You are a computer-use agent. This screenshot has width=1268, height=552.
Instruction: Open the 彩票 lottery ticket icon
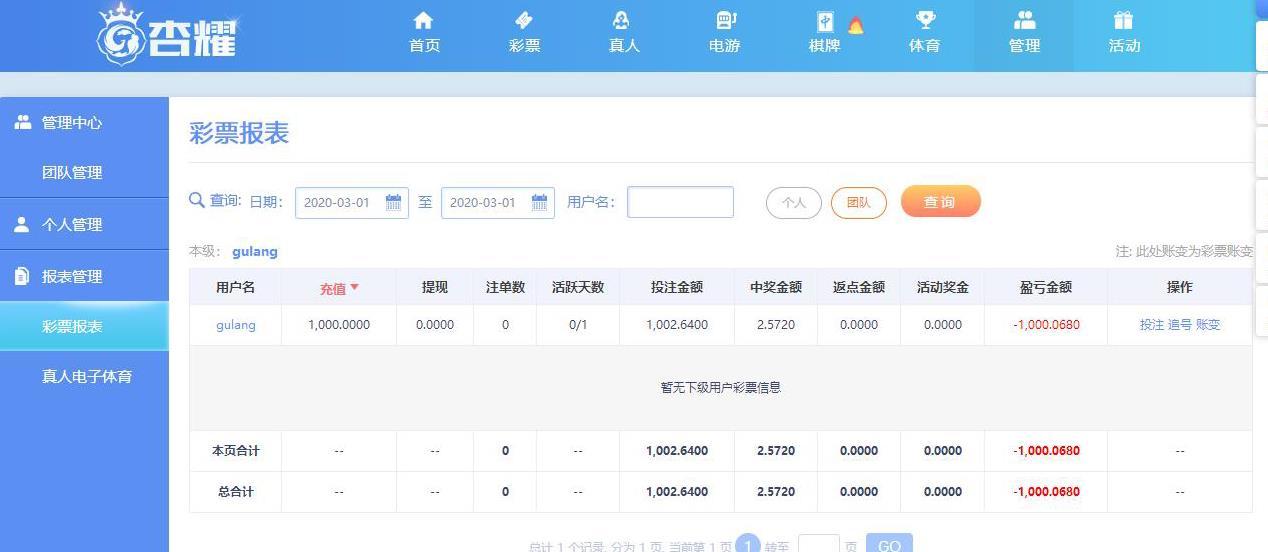point(524,21)
